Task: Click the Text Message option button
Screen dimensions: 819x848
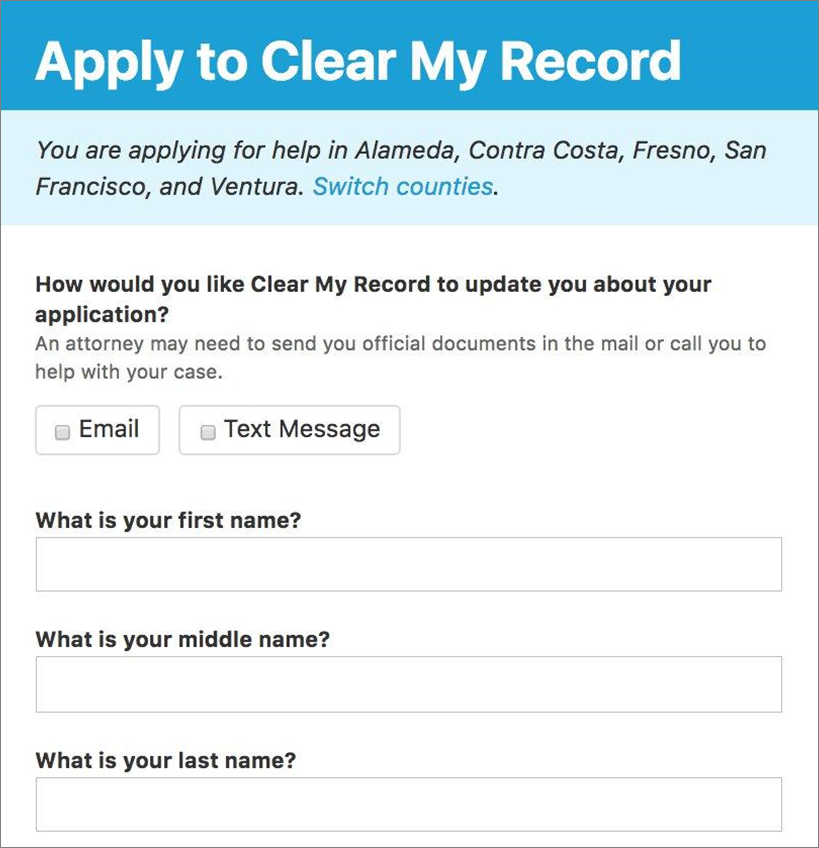Action: (289, 429)
